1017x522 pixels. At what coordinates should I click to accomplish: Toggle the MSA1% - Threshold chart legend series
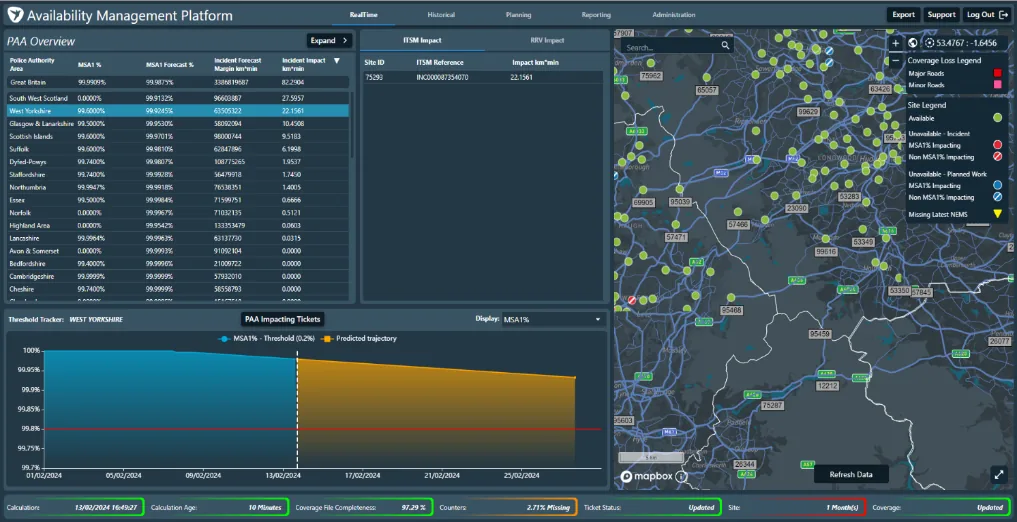[x=266, y=338]
